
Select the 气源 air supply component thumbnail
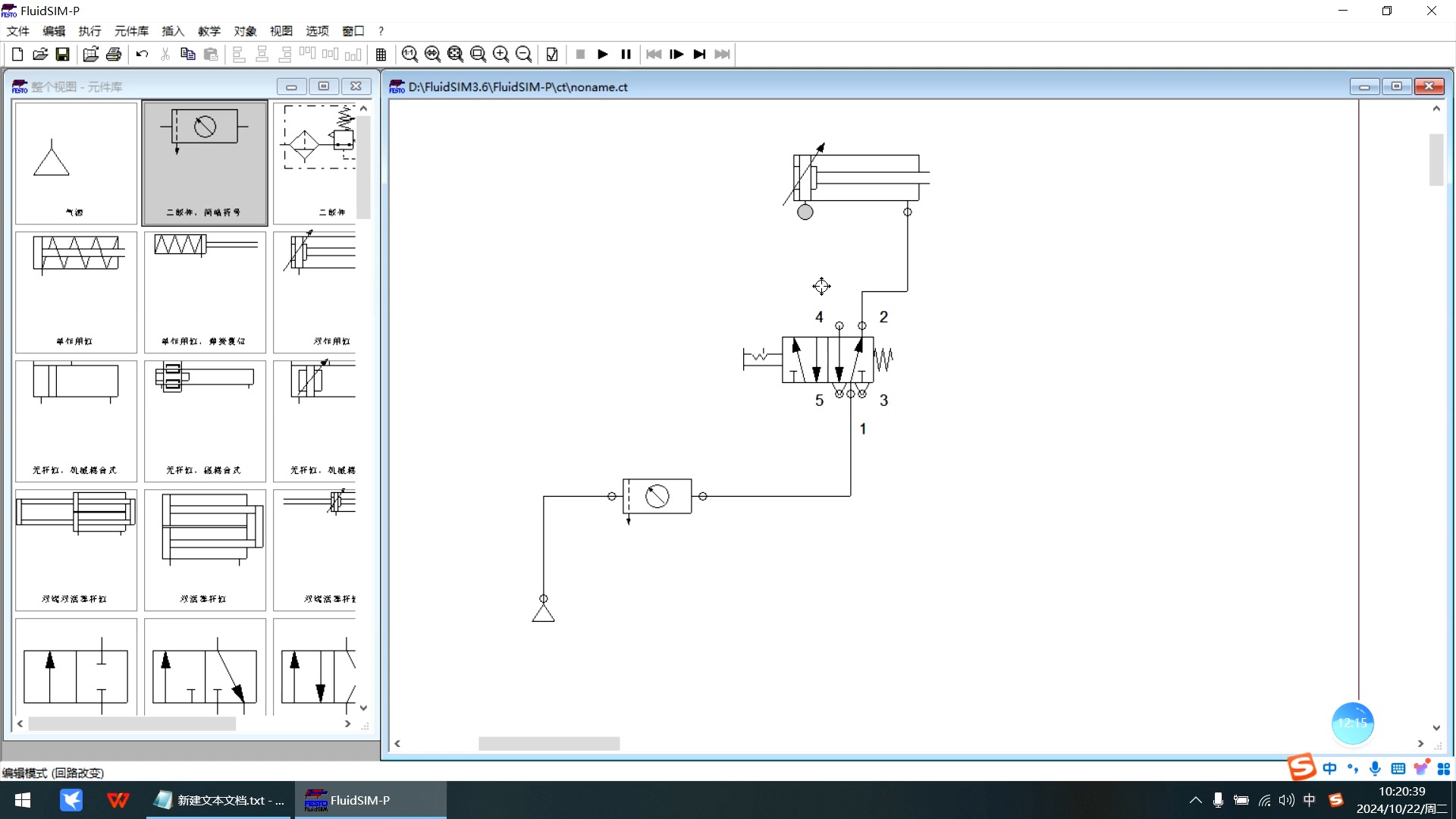(76, 163)
